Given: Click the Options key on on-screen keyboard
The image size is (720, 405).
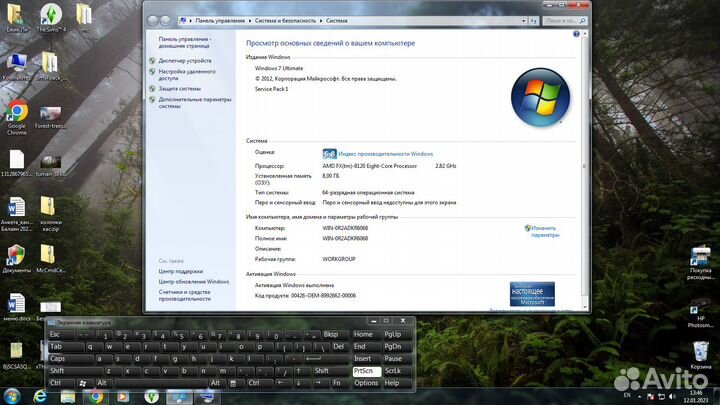Looking at the screenshot, I should pyautogui.click(x=366, y=383).
